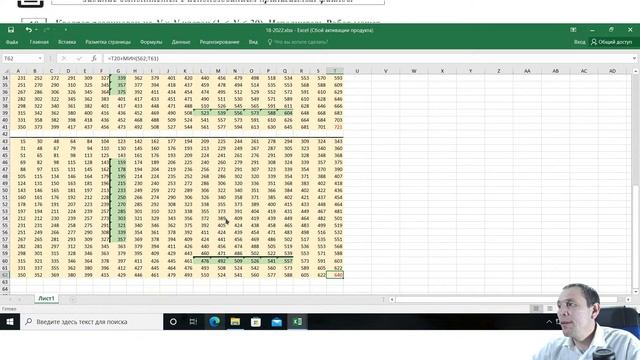Select column A header
Viewport: 640px width, 360px height.
coord(18,71)
